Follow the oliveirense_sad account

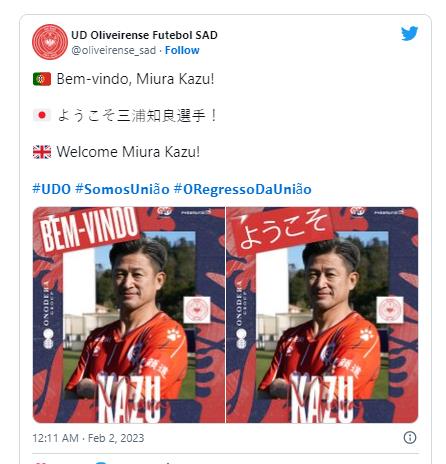pyautogui.click(x=182, y=50)
